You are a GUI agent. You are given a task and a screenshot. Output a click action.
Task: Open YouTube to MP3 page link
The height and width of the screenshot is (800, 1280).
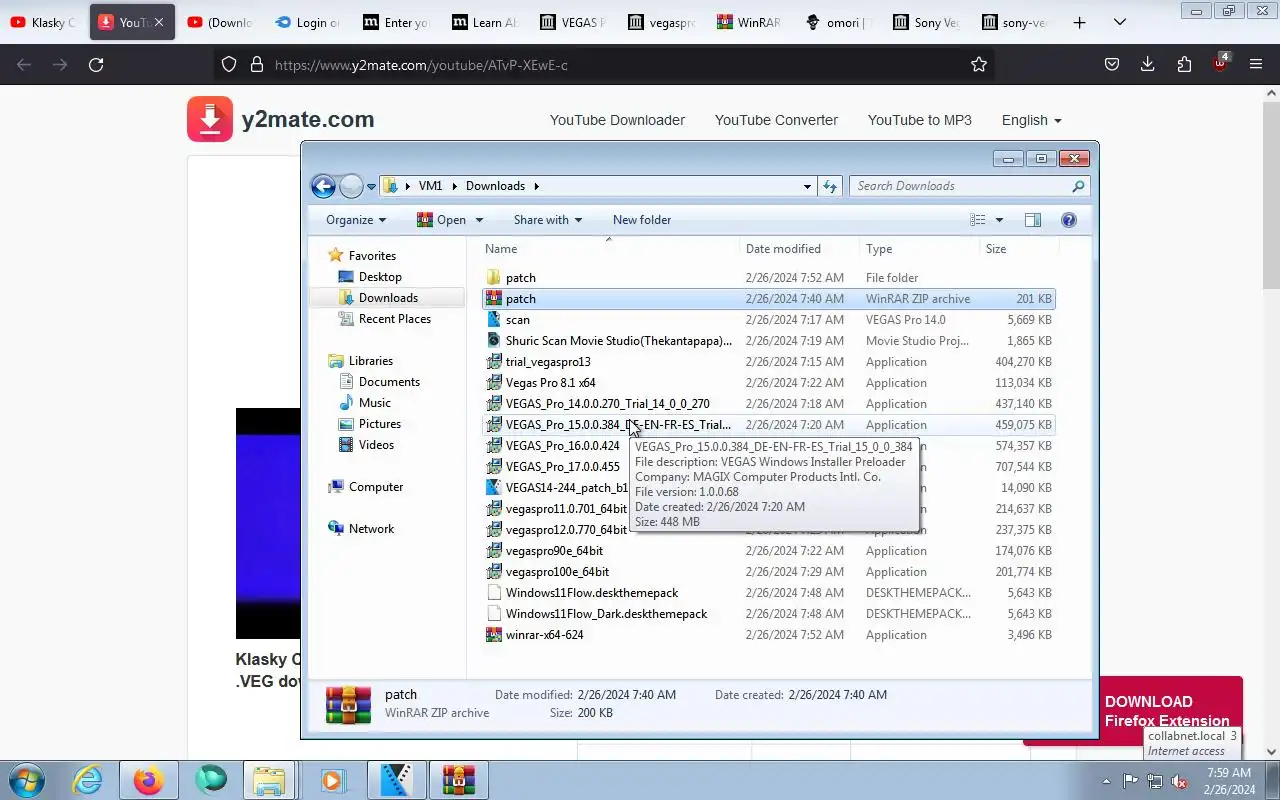(919, 120)
